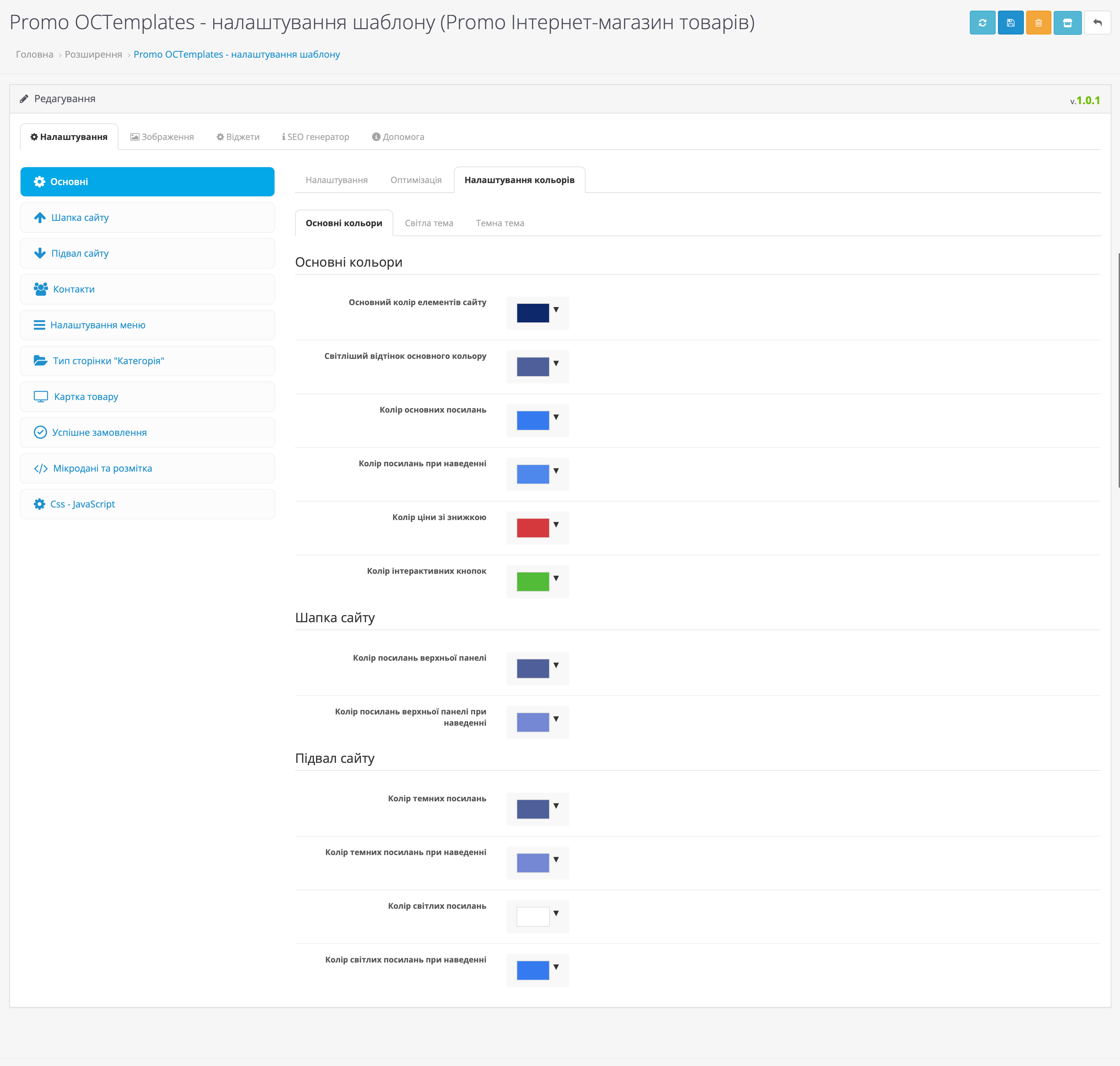Screen dimensions: 1120x1066
Task: Click the orange trash delete button
Action: pyautogui.click(x=1038, y=23)
